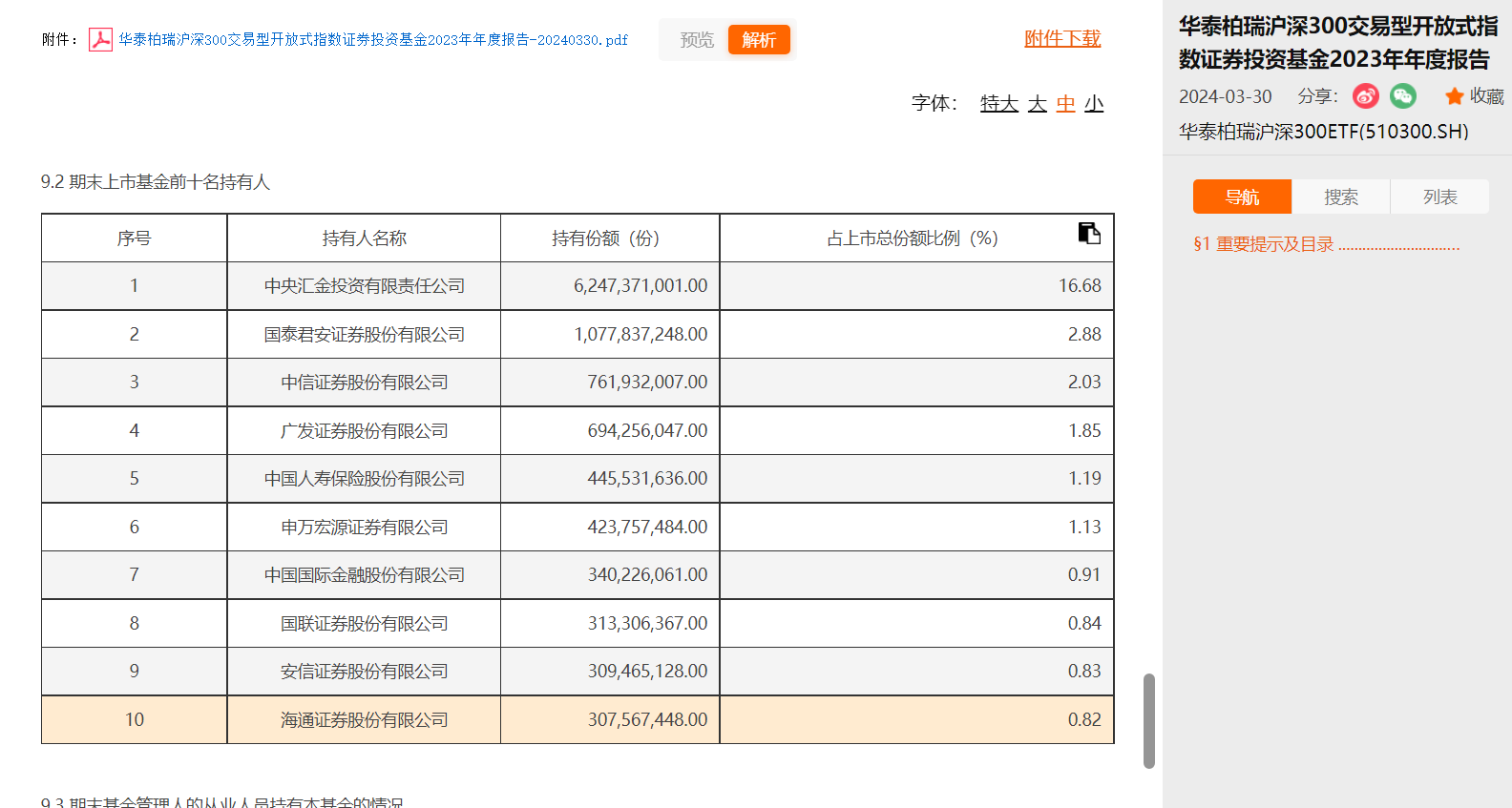1512x808 pixels.
Task: Set font size to 小
Action: [1094, 103]
